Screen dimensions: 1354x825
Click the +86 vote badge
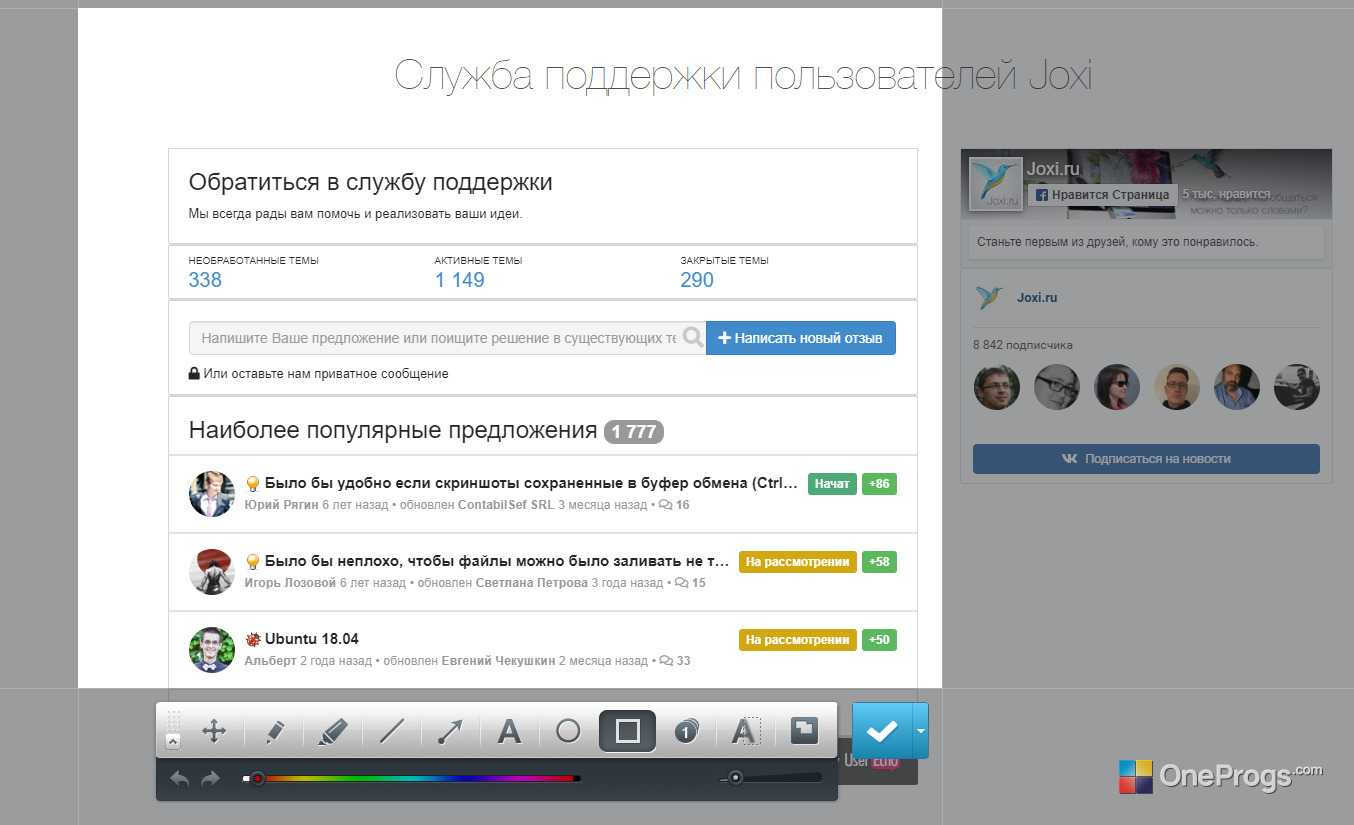click(x=879, y=484)
